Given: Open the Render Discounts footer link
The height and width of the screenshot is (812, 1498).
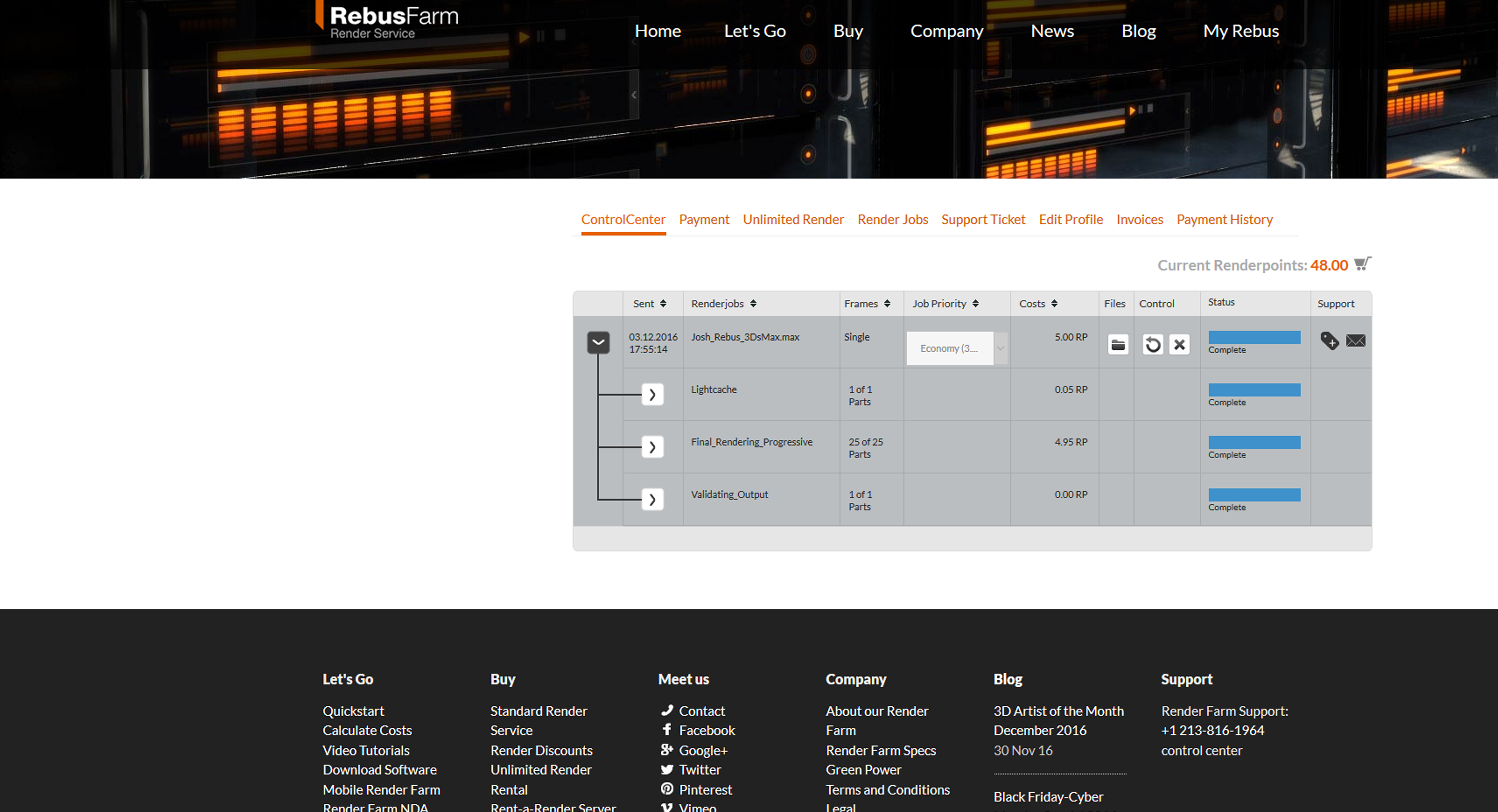Looking at the screenshot, I should (541, 750).
